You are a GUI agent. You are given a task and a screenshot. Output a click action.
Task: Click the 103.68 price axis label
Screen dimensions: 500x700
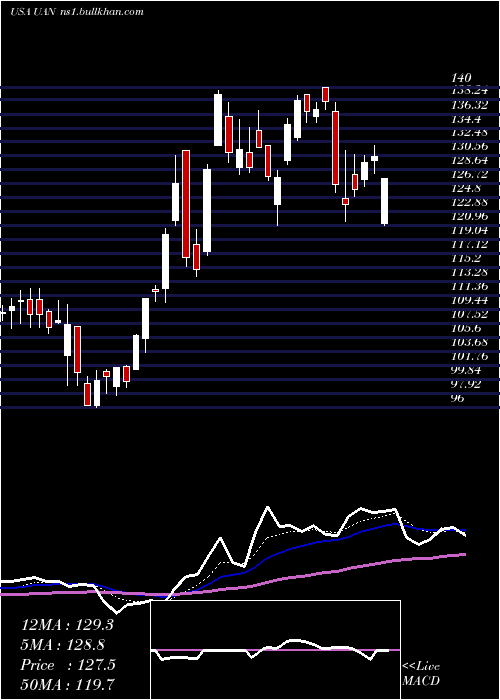(469, 342)
